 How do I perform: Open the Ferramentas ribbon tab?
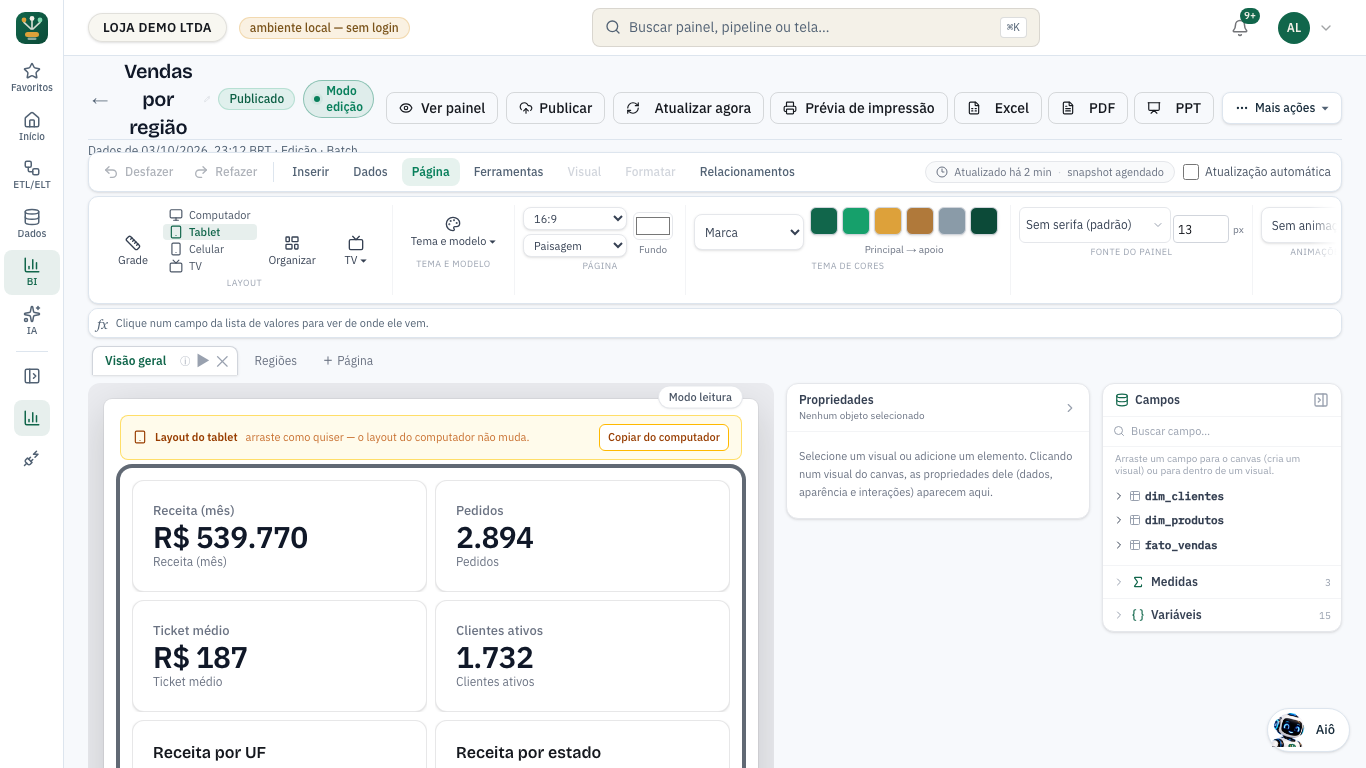508,172
